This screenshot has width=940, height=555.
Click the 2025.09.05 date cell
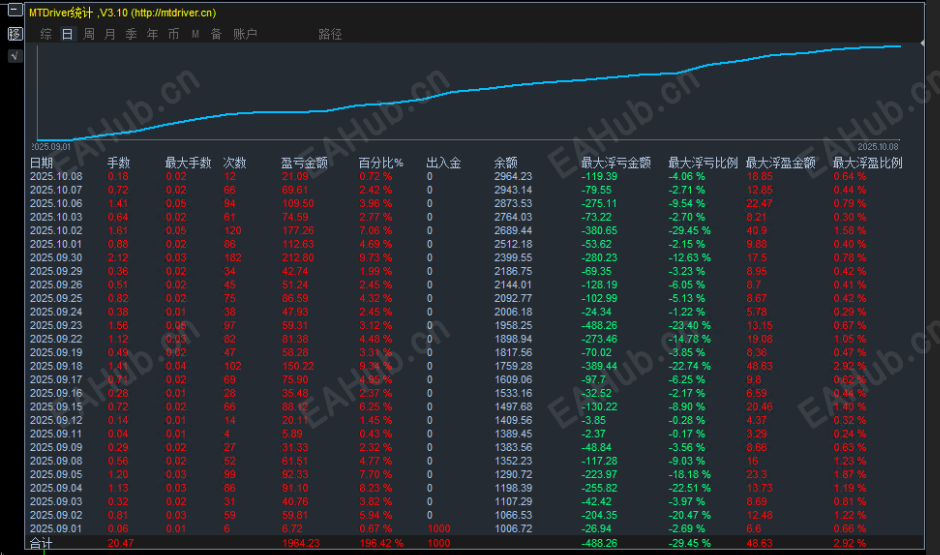click(56, 475)
